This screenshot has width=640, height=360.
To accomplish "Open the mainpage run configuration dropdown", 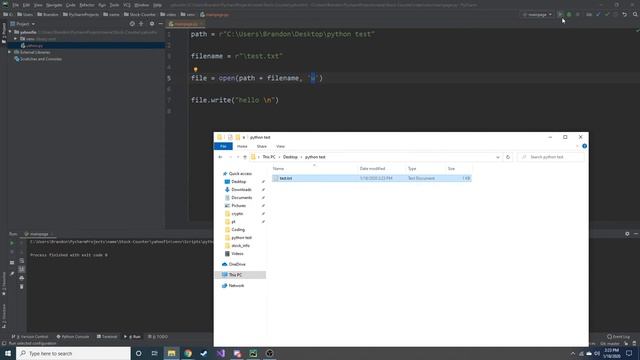I will (x=537, y=15).
